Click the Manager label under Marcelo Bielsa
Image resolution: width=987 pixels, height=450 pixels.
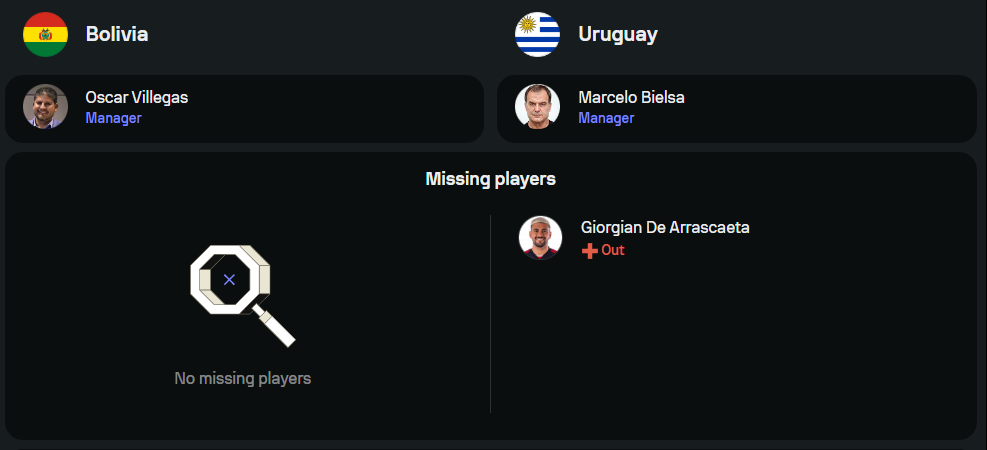(606, 118)
